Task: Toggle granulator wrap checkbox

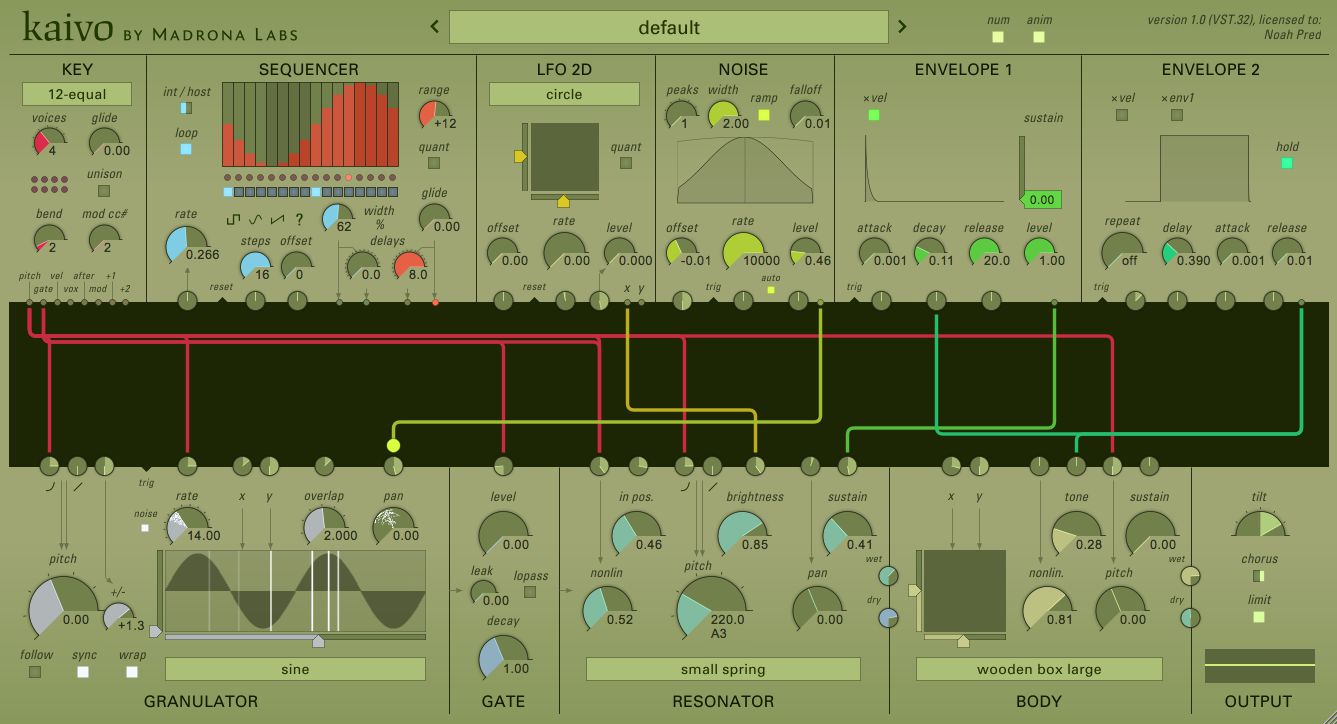Action: click(131, 672)
